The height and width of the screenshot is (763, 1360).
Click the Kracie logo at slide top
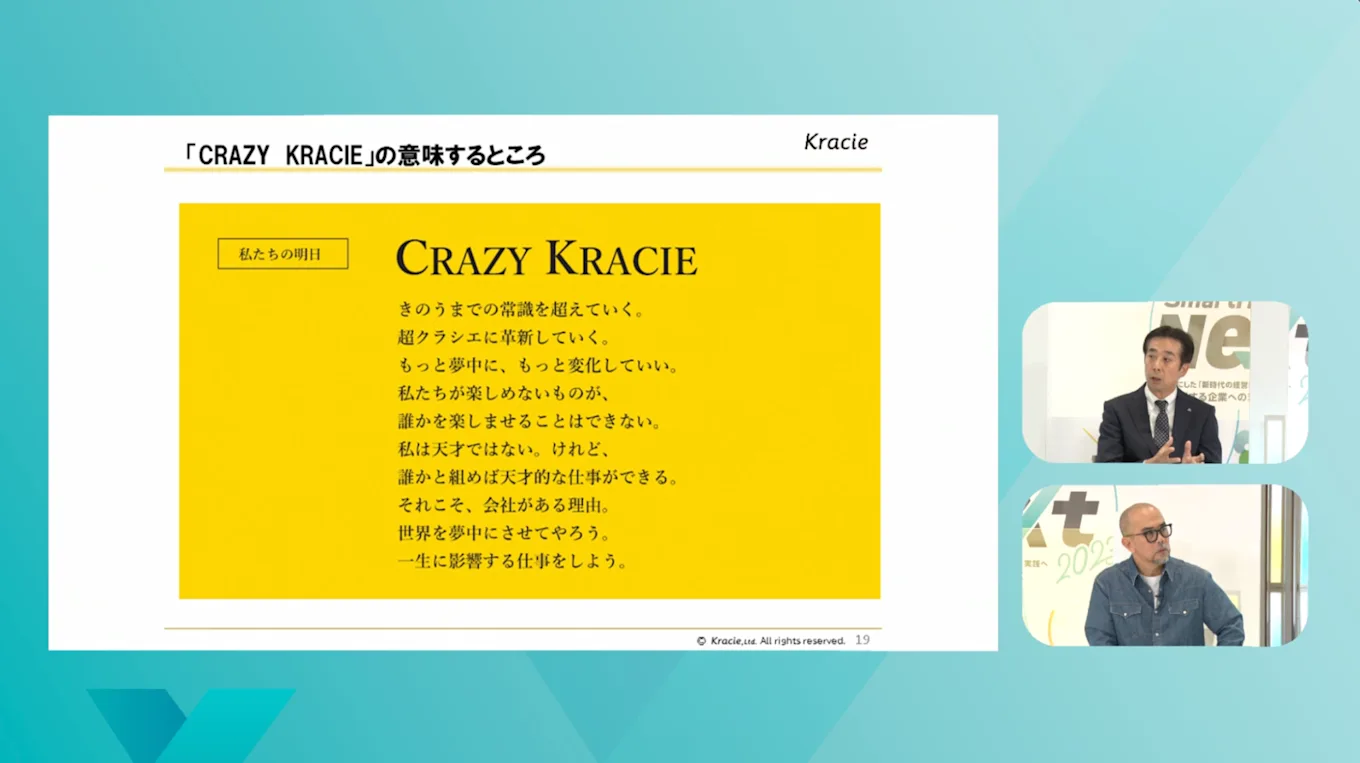836,142
